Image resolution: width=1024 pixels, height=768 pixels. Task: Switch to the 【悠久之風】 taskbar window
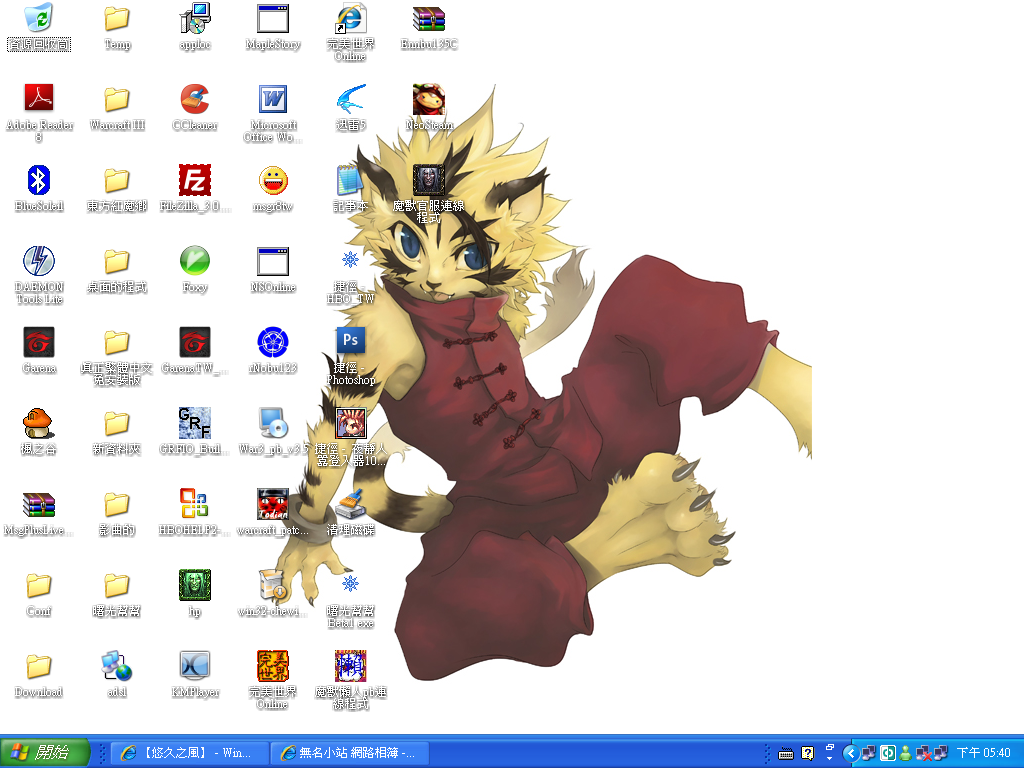pos(189,753)
